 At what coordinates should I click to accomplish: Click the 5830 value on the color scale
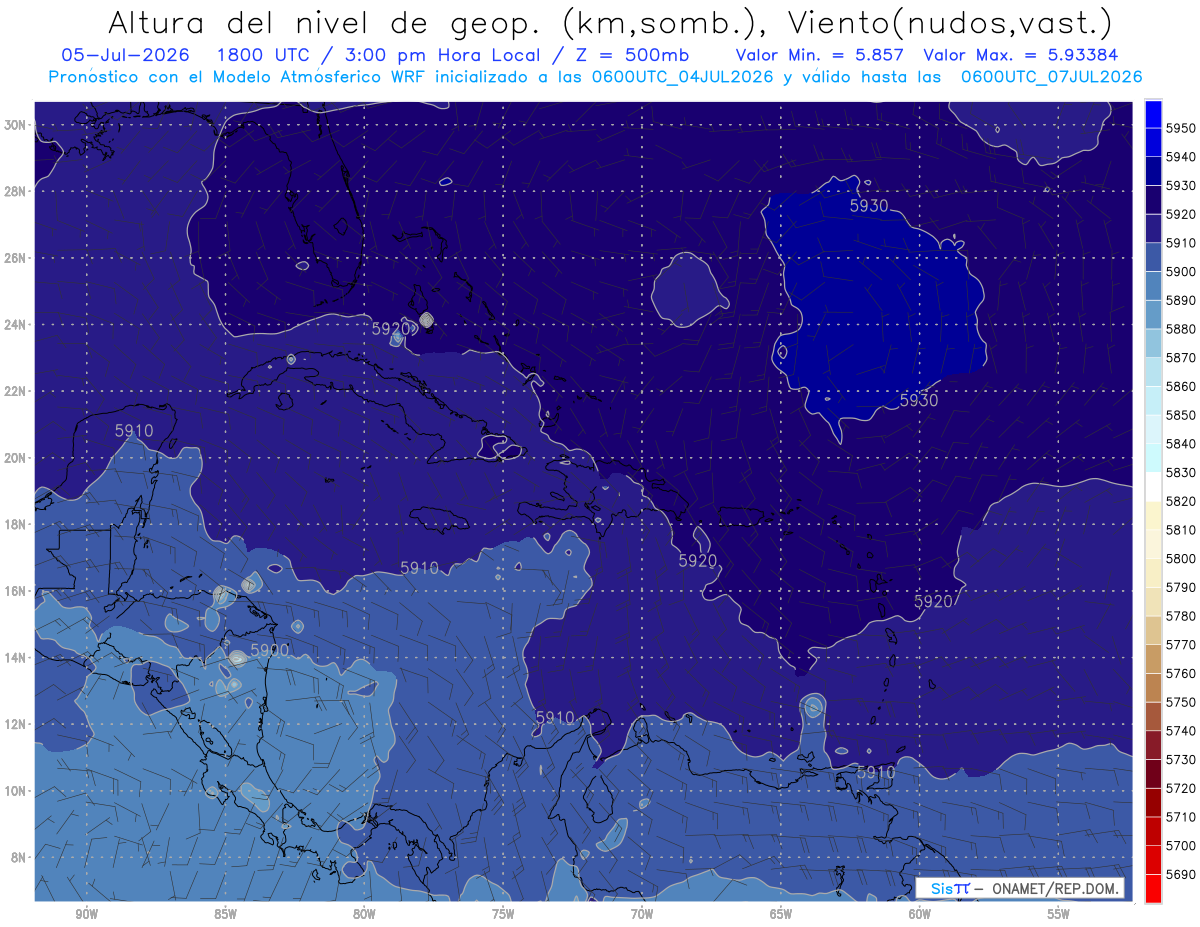(x=1181, y=472)
